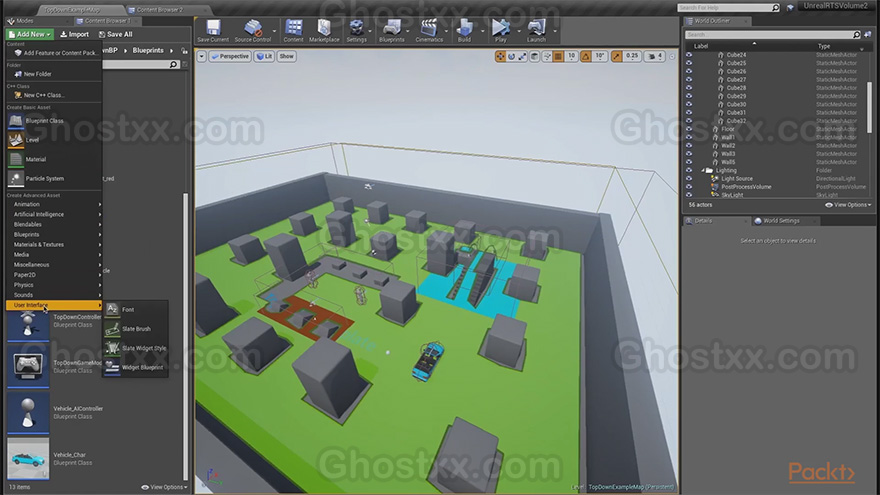Click the Perspective viewport button
This screenshot has height=495, width=880.
(x=230, y=56)
